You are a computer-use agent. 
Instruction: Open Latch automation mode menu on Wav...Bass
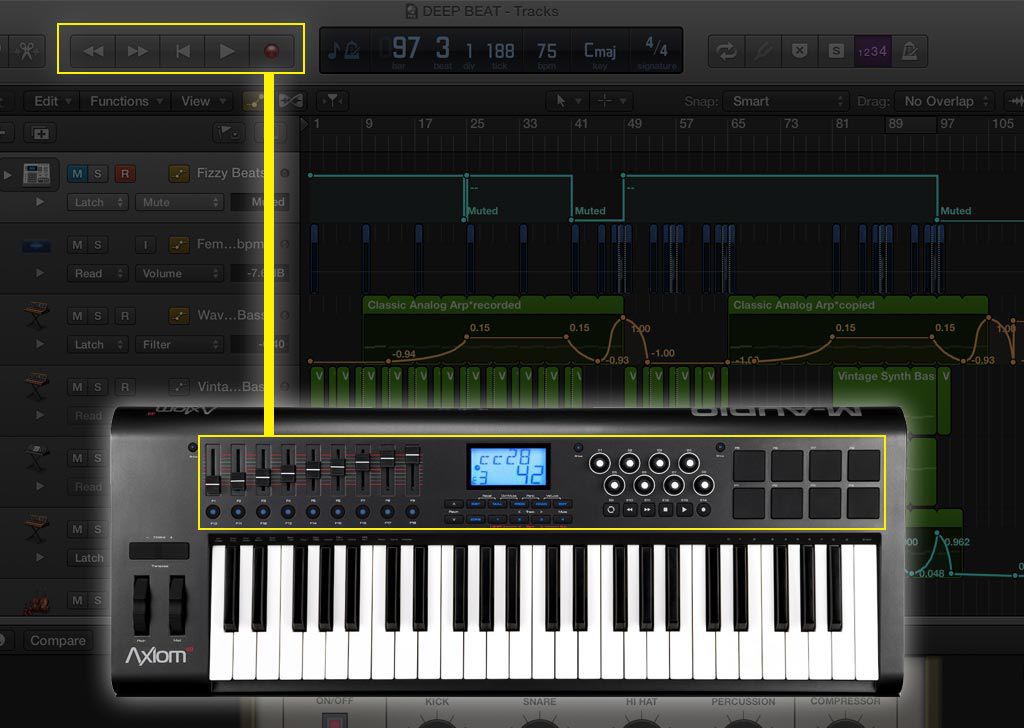(x=97, y=345)
